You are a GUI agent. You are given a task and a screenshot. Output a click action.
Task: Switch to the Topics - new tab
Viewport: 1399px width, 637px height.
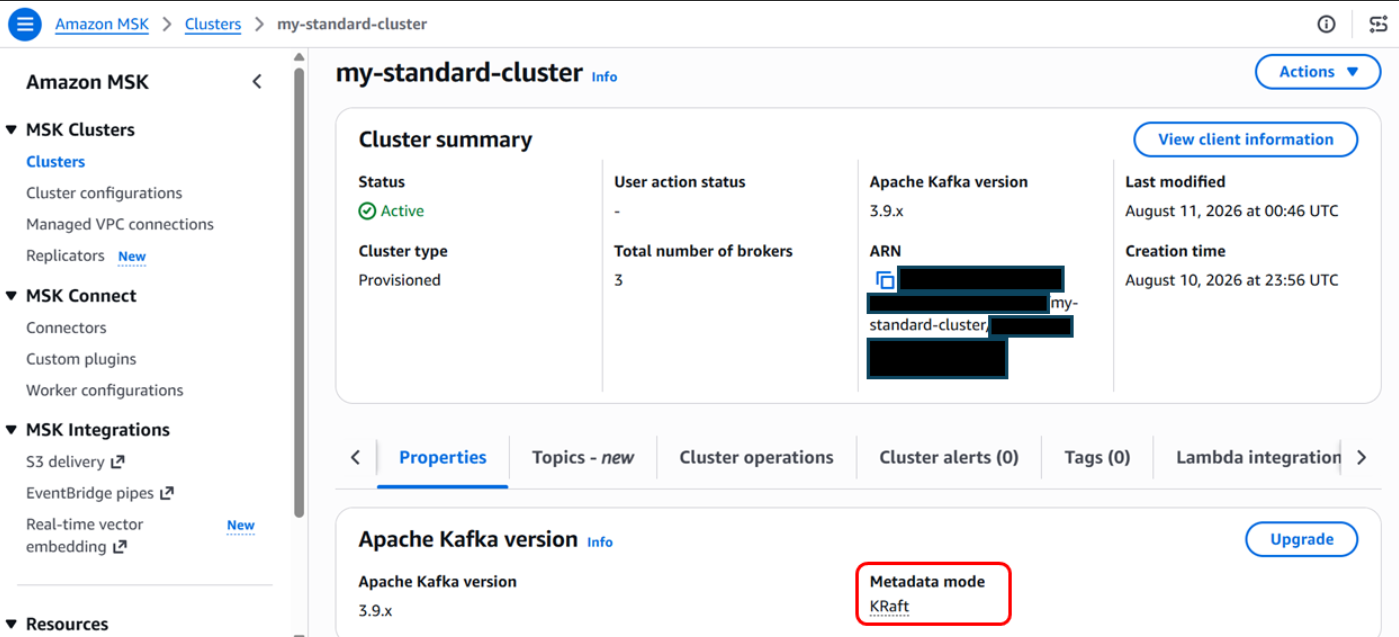pyautogui.click(x=583, y=458)
